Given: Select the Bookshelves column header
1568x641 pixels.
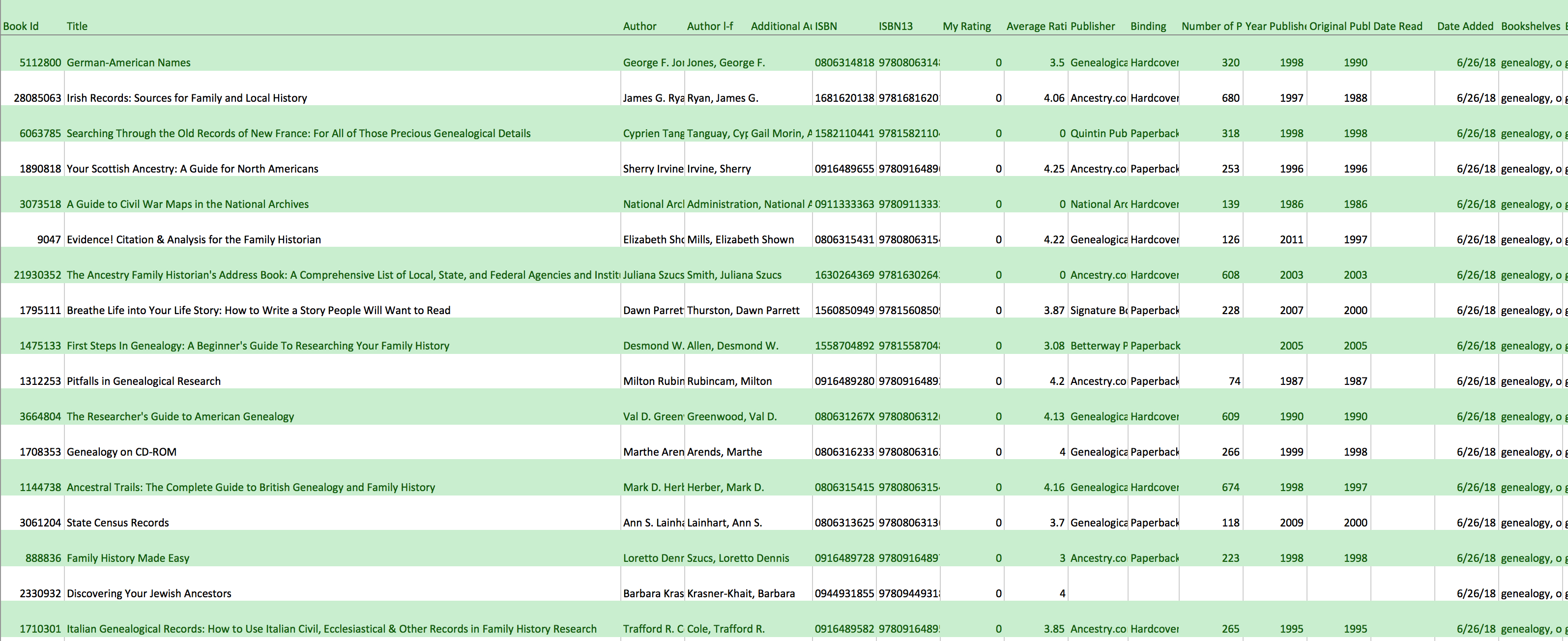Looking at the screenshot, I should coord(1531,26).
